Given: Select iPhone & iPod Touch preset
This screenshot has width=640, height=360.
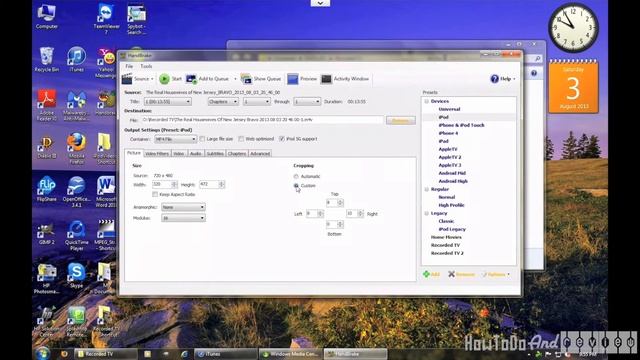Looking at the screenshot, I should pos(461,125).
